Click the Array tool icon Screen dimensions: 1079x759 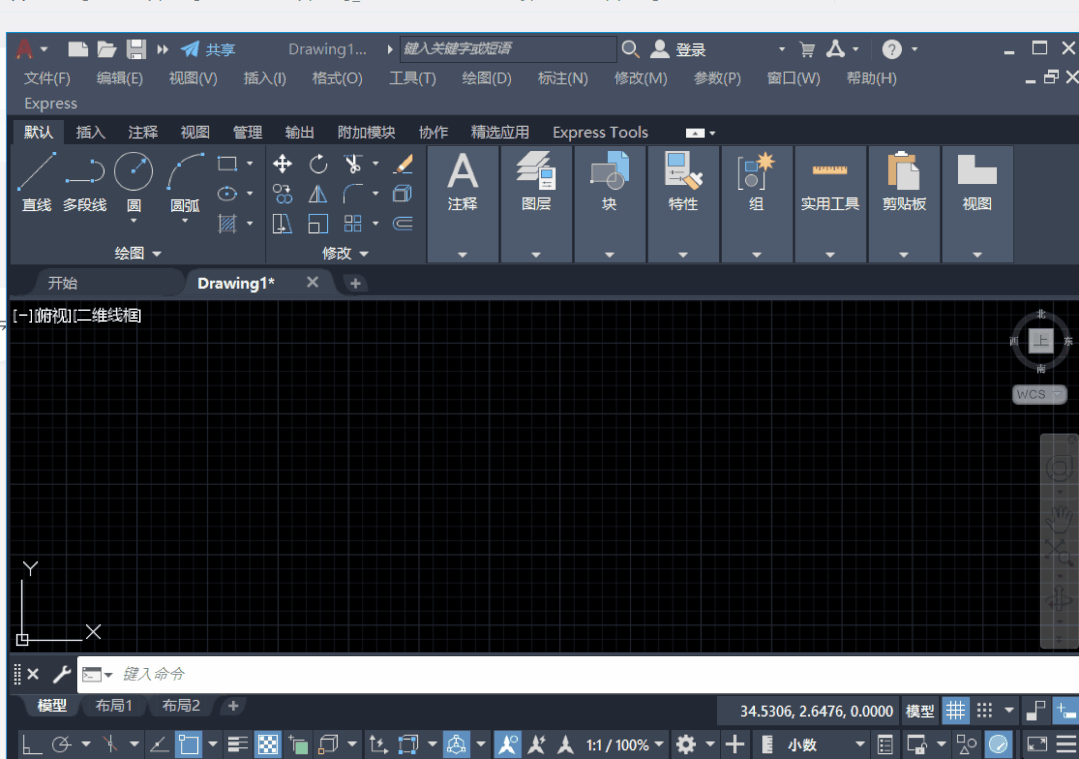click(x=353, y=224)
